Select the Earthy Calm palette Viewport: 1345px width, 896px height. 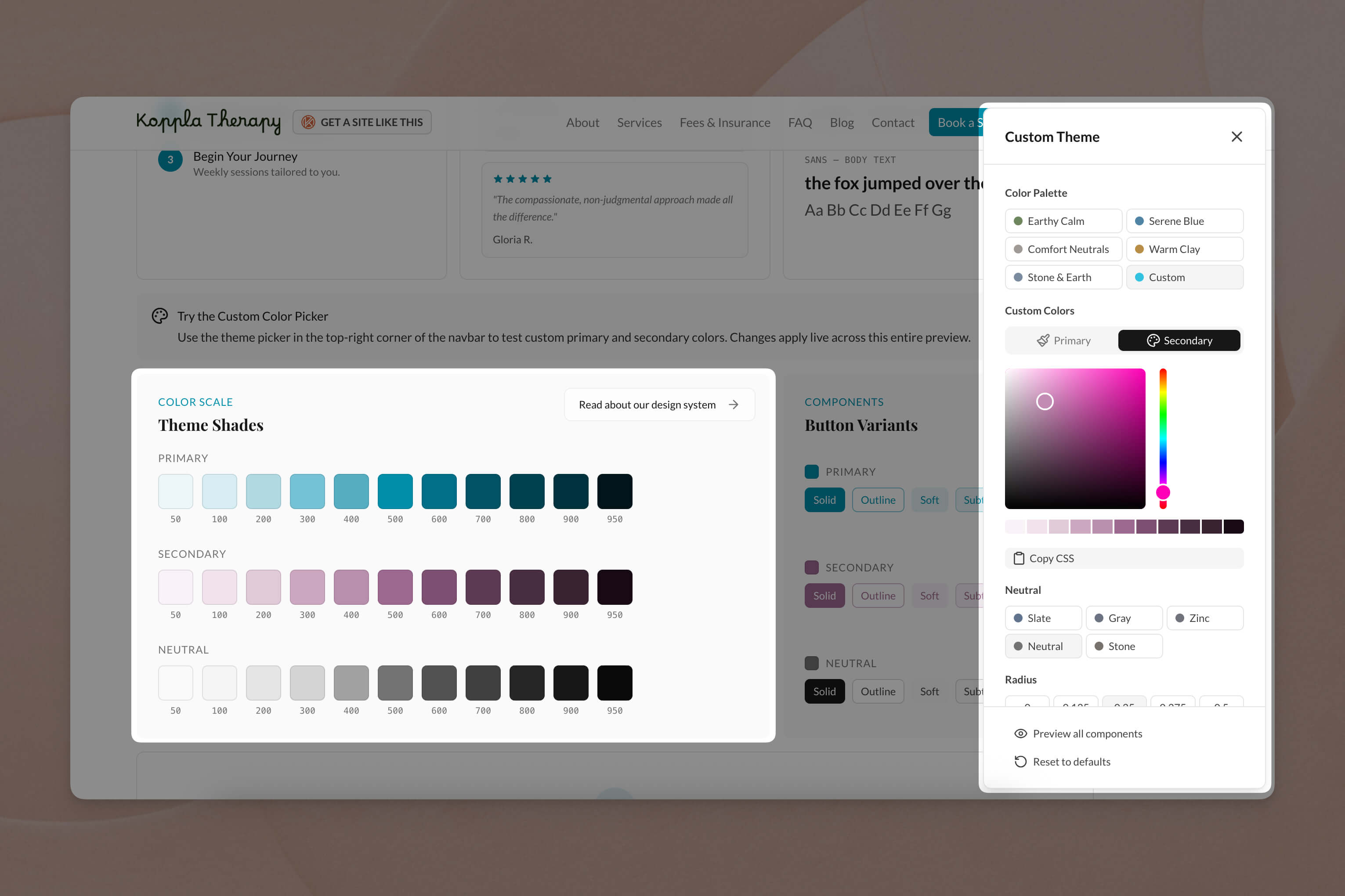[1063, 221]
